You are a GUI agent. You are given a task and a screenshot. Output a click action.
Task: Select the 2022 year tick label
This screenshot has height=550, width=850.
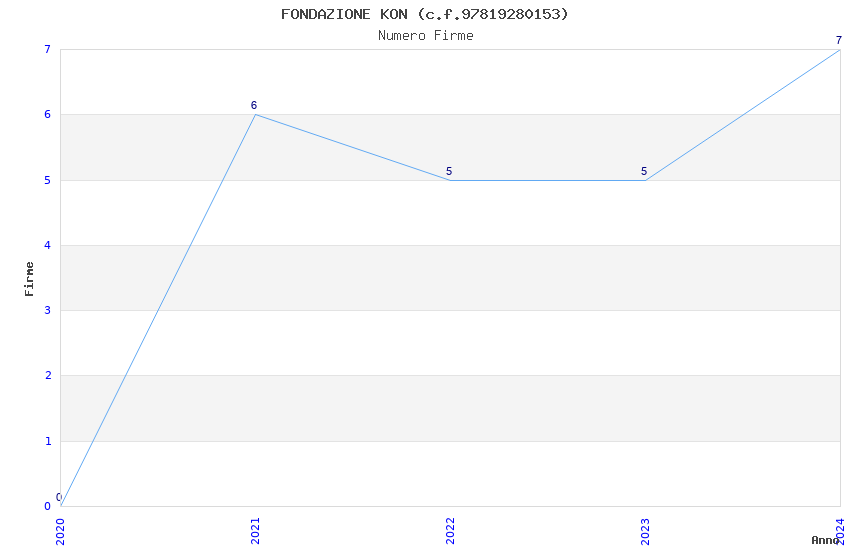450,530
